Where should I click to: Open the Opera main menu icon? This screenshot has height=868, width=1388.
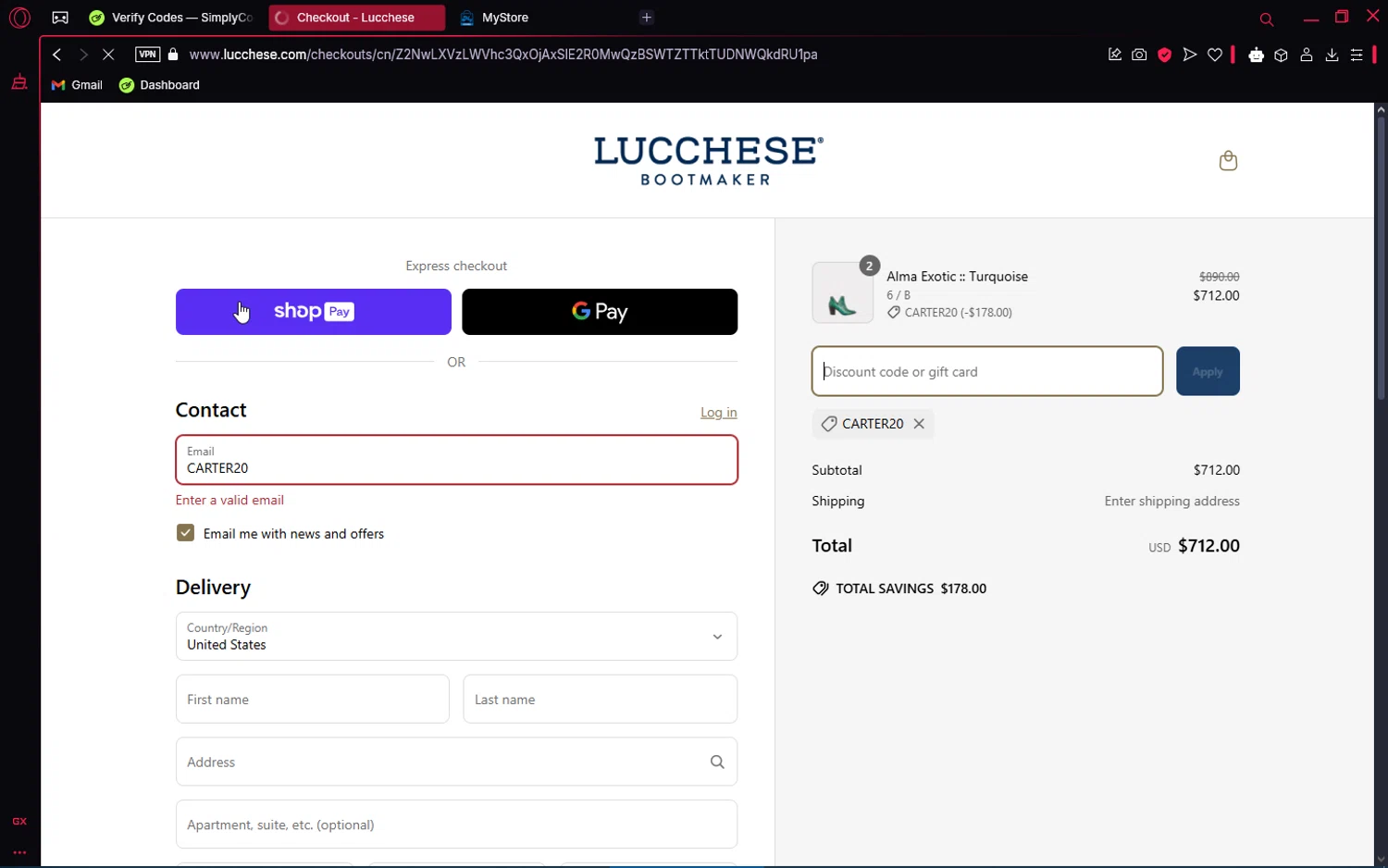[19, 18]
